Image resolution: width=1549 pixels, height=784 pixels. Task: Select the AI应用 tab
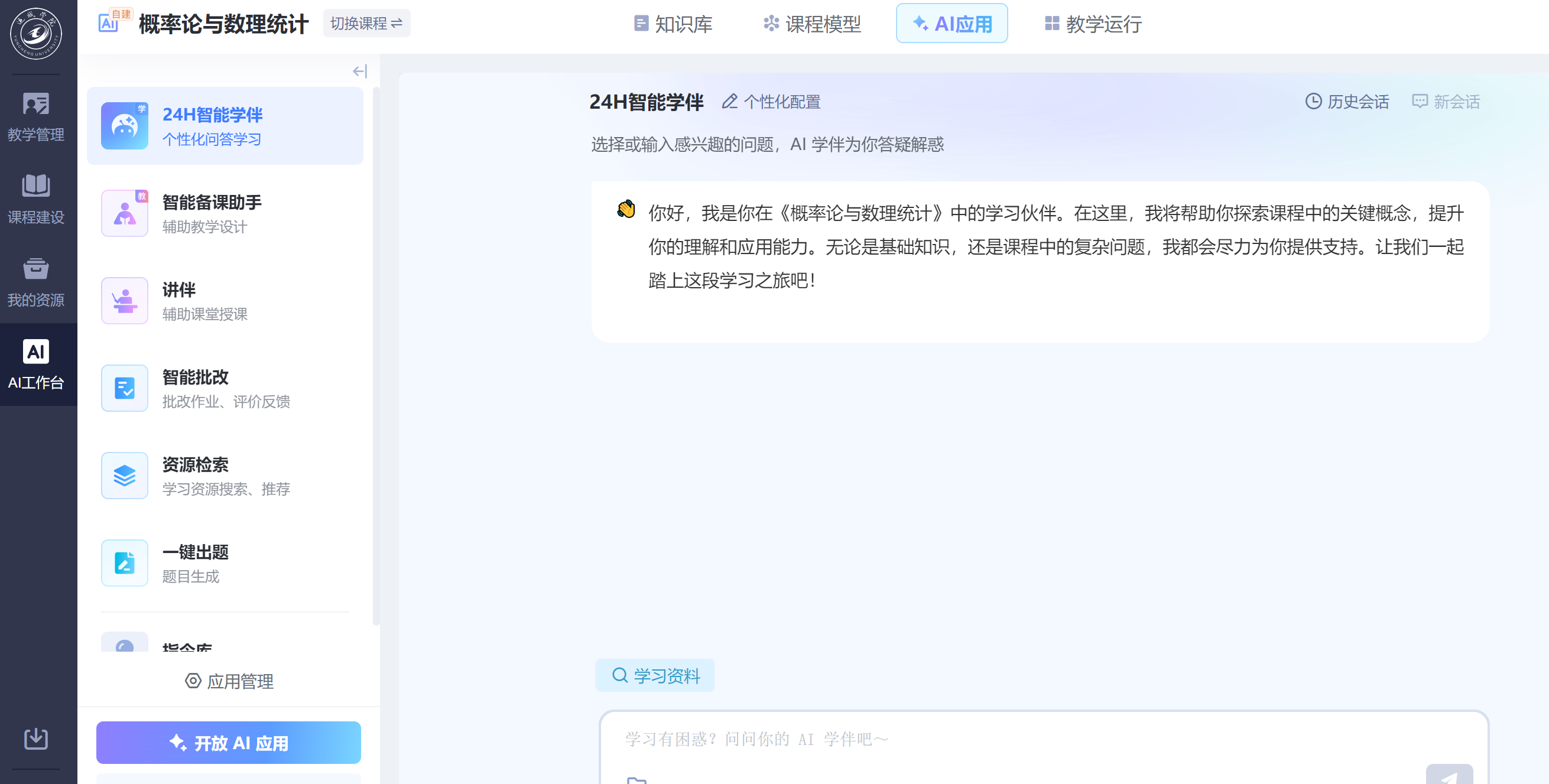952,24
